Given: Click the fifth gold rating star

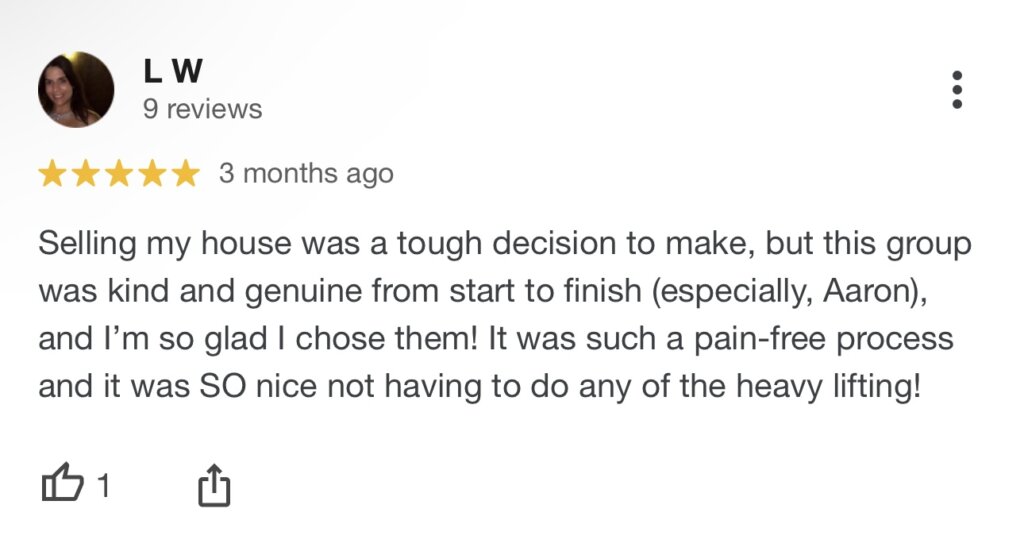Looking at the screenshot, I should [x=185, y=174].
